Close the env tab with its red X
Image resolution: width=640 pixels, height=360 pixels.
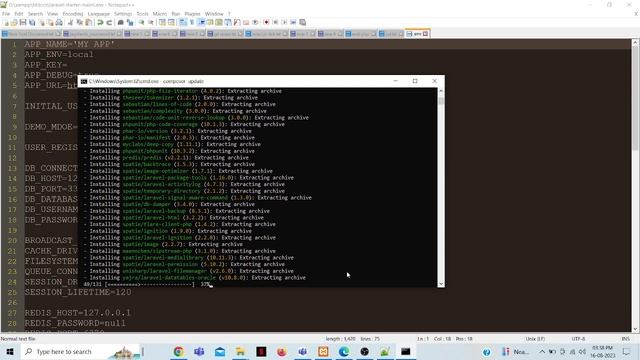pos(425,34)
